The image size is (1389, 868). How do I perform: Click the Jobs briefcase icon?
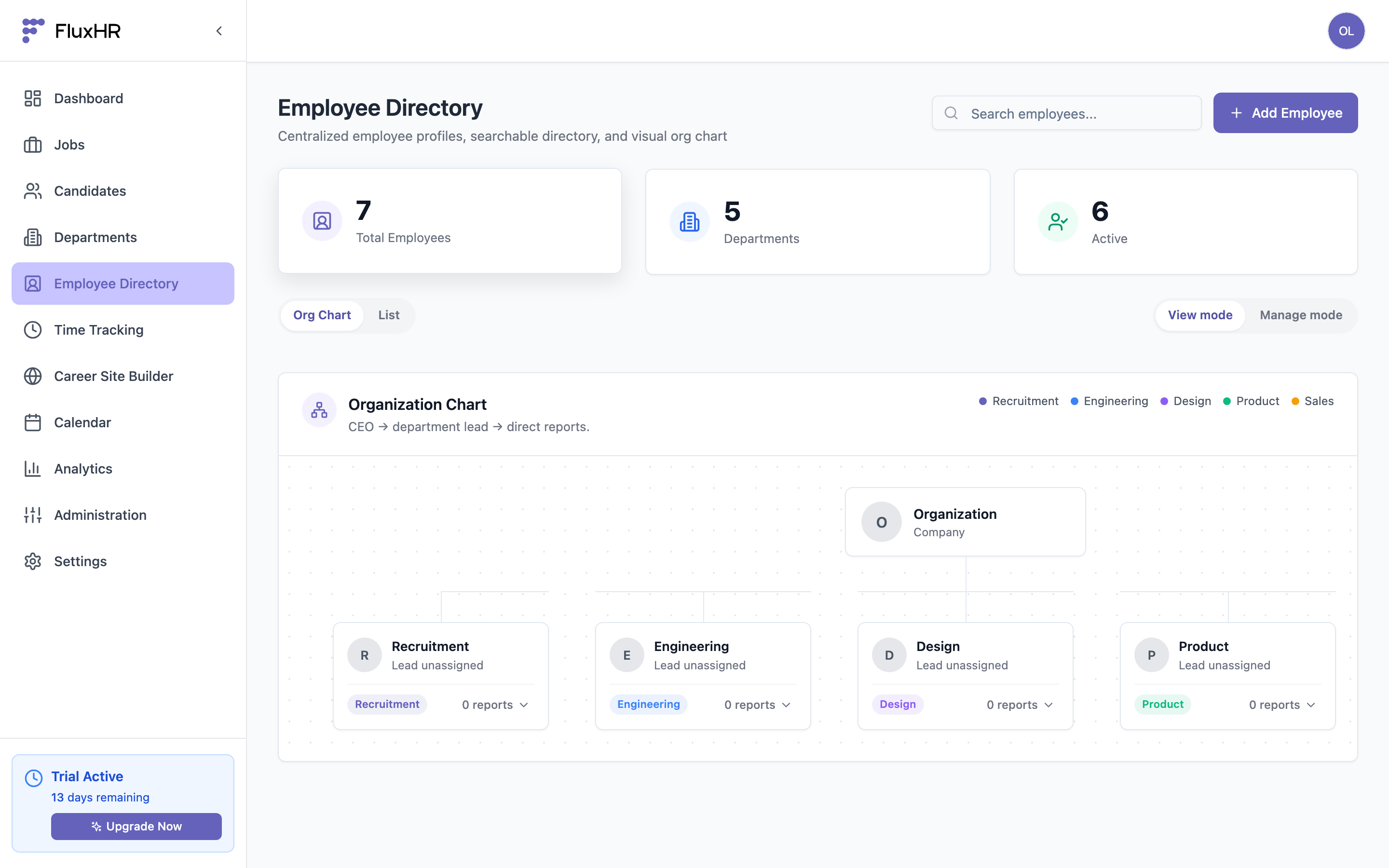pos(33,145)
